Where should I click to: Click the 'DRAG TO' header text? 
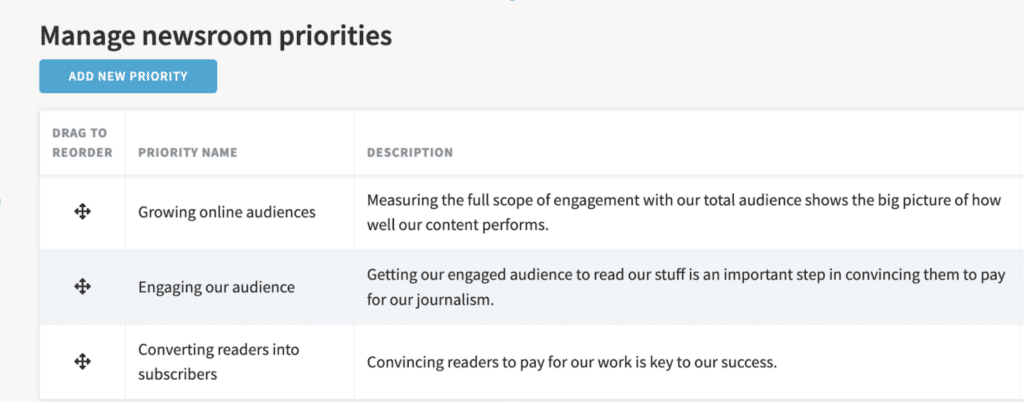click(79, 133)
